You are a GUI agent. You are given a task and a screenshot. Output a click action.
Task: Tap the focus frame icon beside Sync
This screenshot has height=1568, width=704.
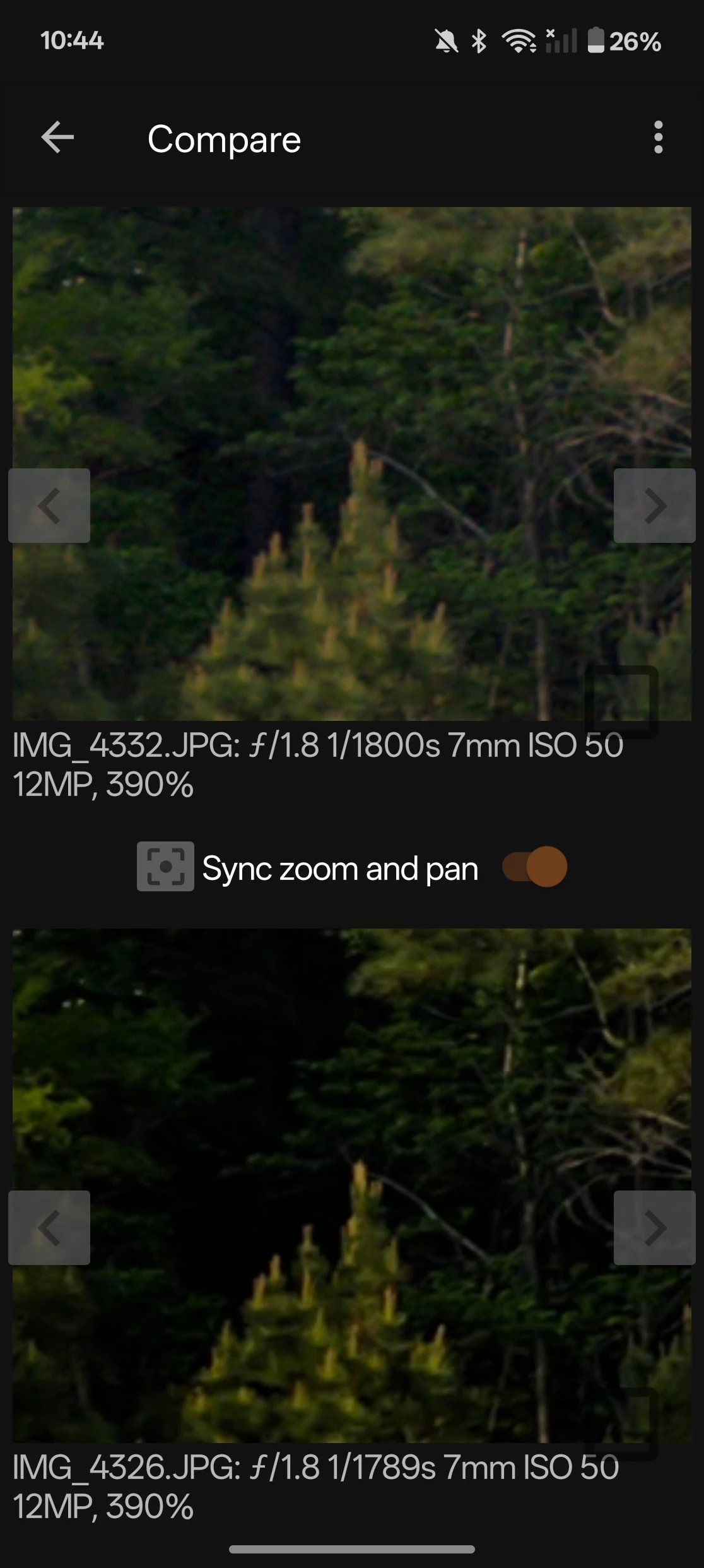165,866
